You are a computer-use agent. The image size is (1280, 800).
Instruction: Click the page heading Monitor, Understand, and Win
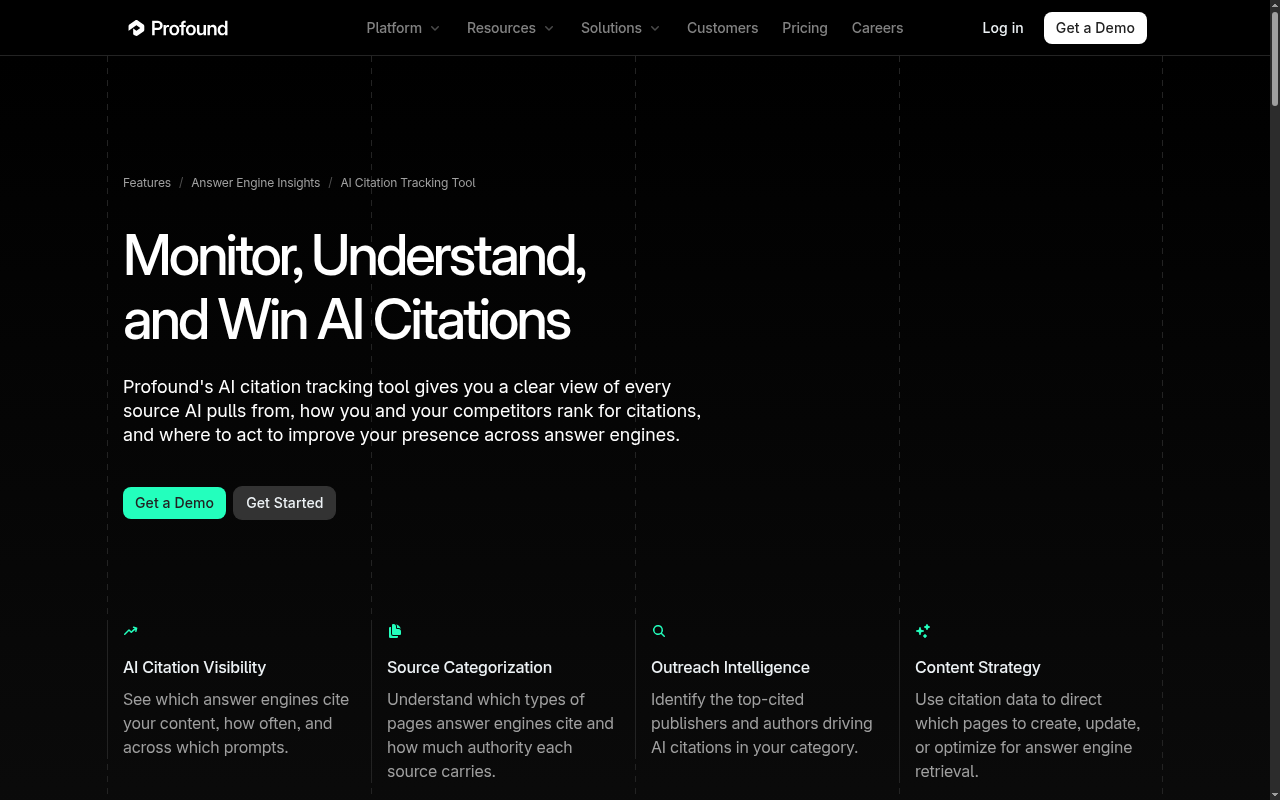(354, 287)
